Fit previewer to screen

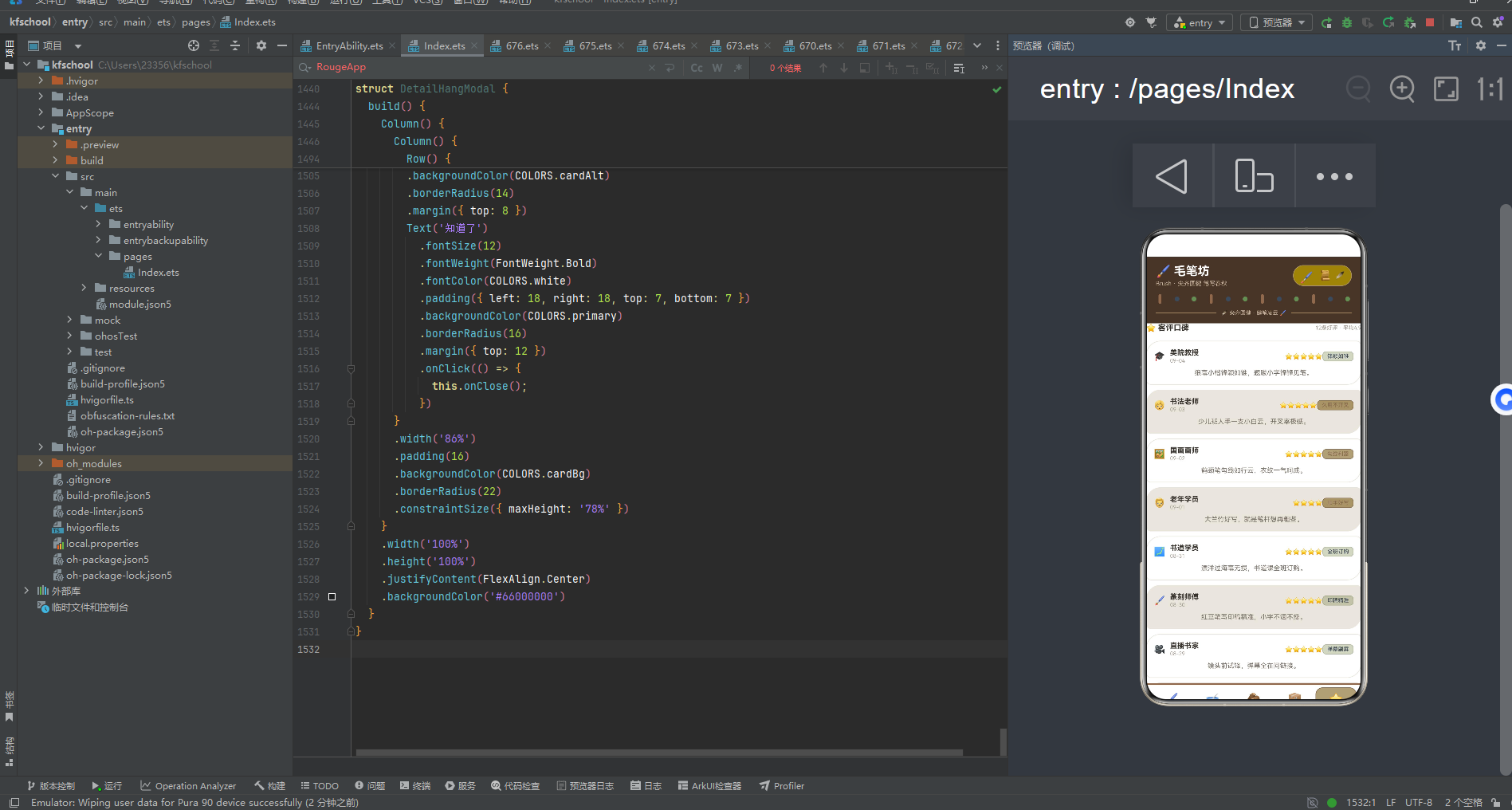[1446, 88]
